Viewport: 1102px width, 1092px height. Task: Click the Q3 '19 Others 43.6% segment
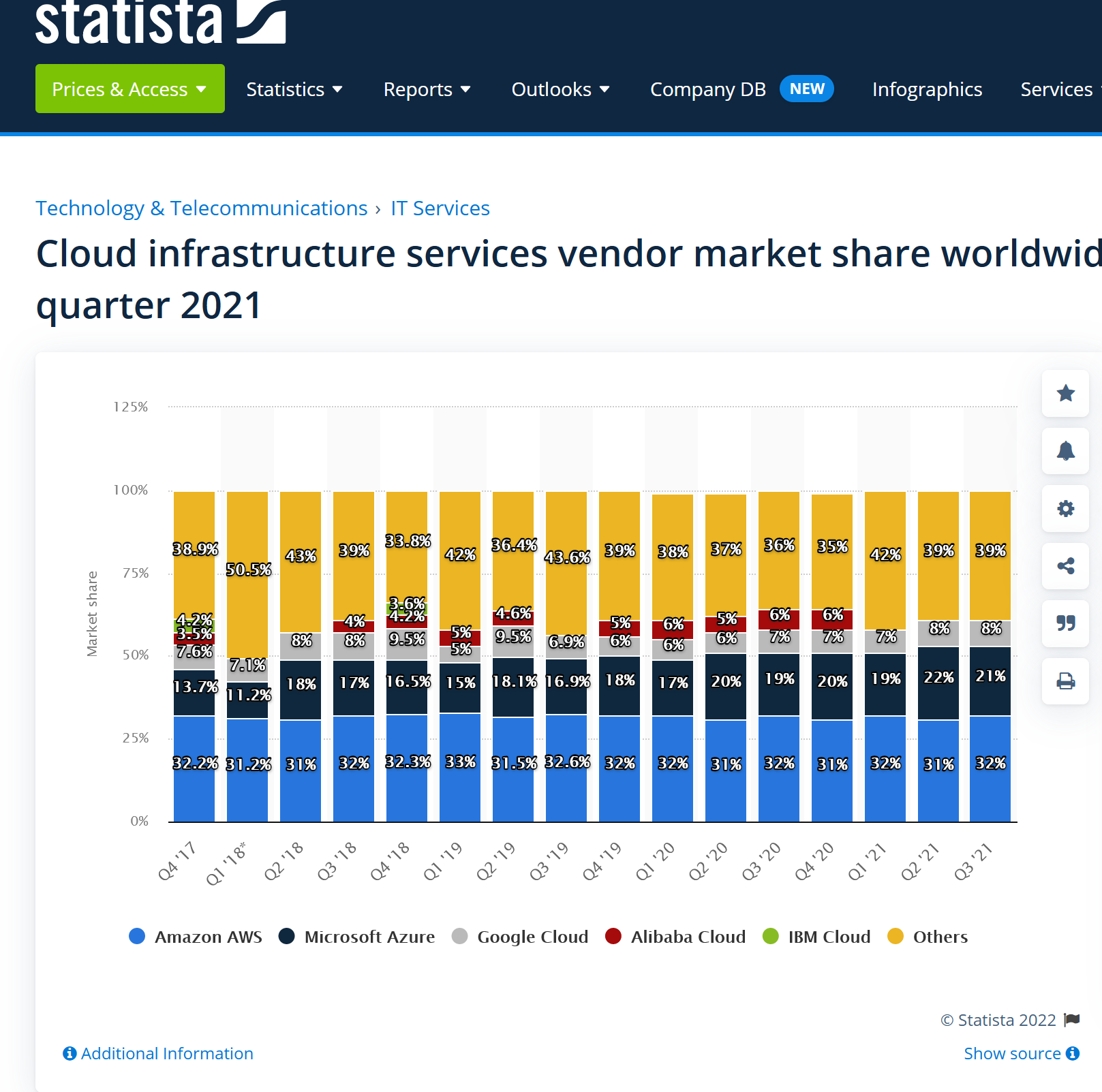pyautogui.click(x=566, y=563)
